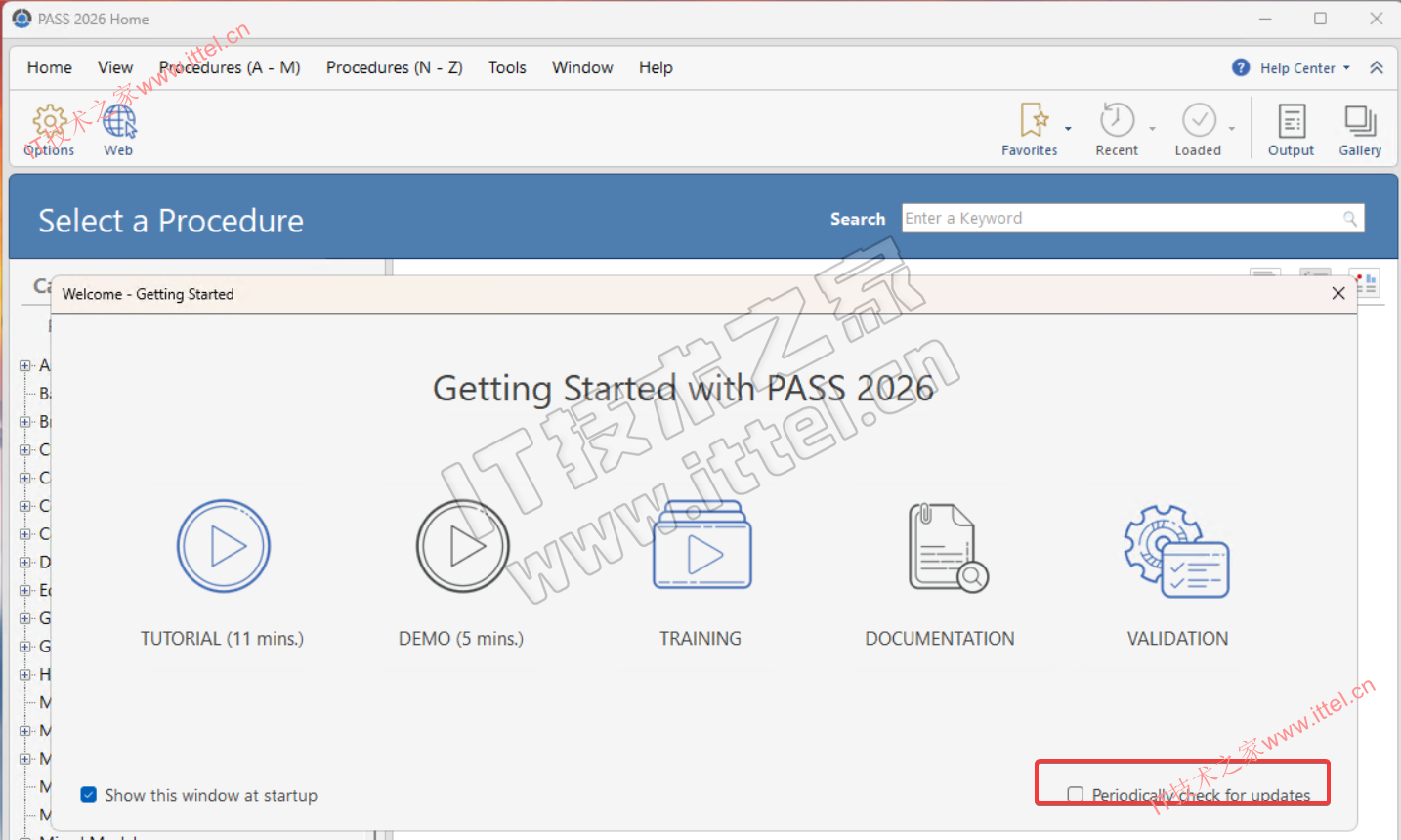Open the Favorites star icon
The width and height of the screenshot is (1401, 840).
[x=1034, y=120]
